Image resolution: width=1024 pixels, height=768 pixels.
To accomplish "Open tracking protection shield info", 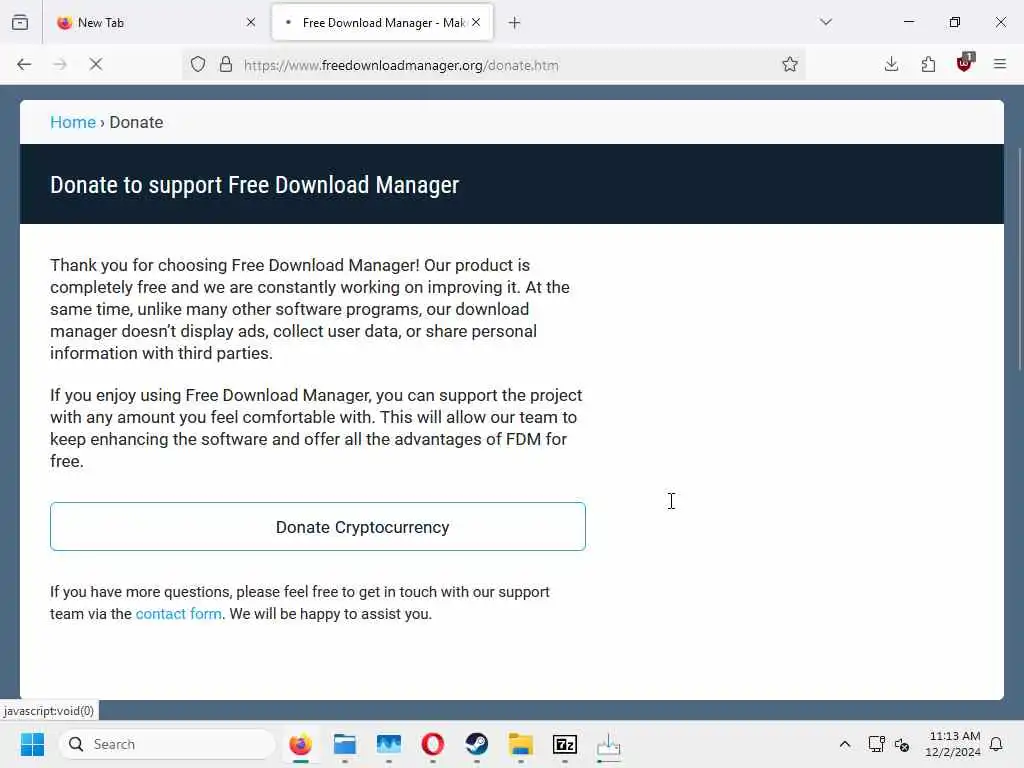I will click(198, 65).
